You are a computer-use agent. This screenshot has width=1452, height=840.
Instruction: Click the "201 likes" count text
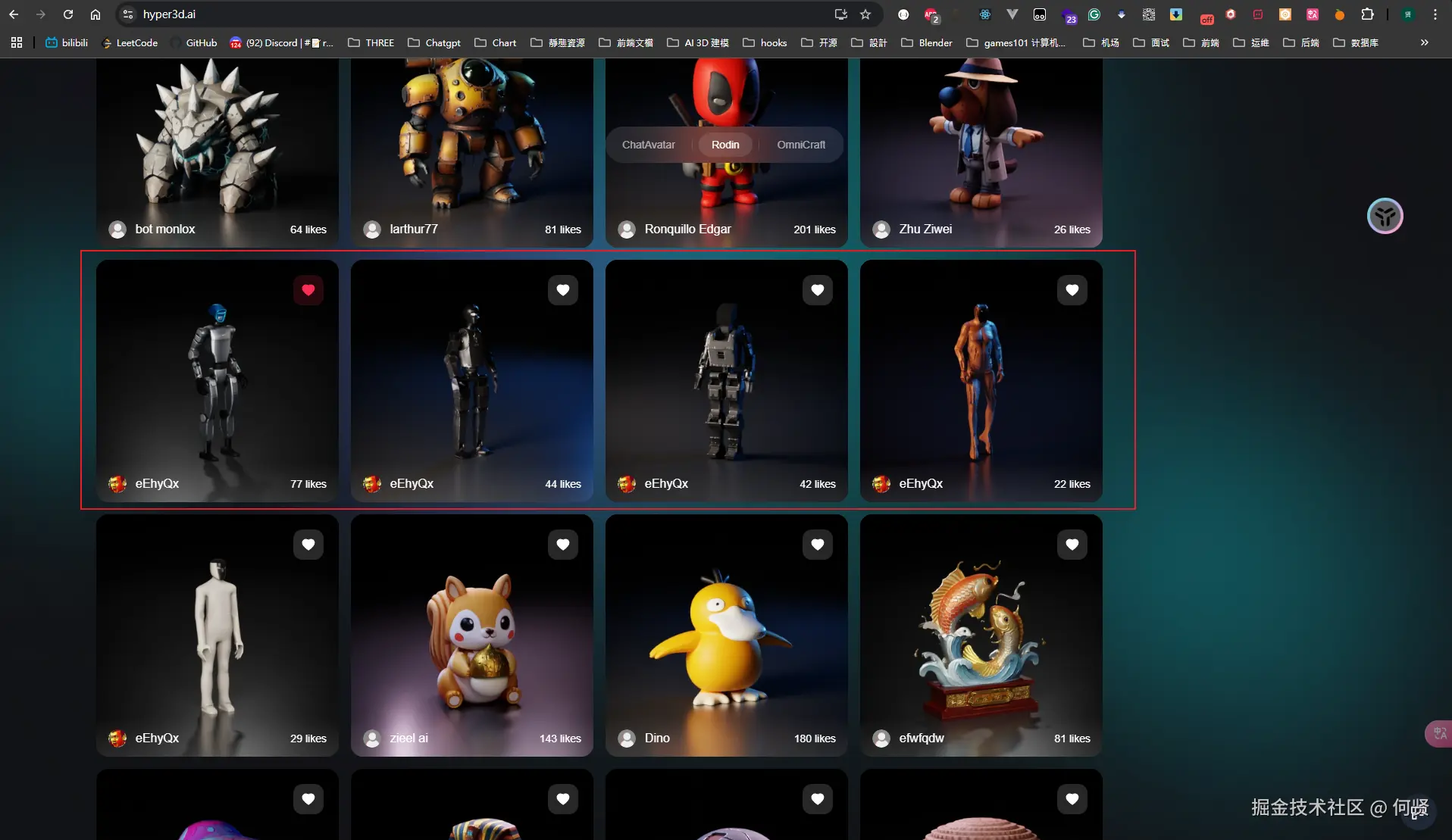815,230
